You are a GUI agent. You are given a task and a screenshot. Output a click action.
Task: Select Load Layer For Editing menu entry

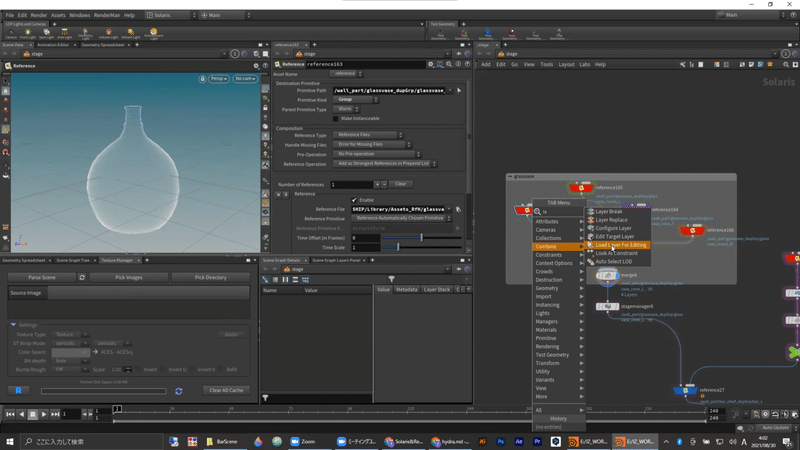point(621,245)
